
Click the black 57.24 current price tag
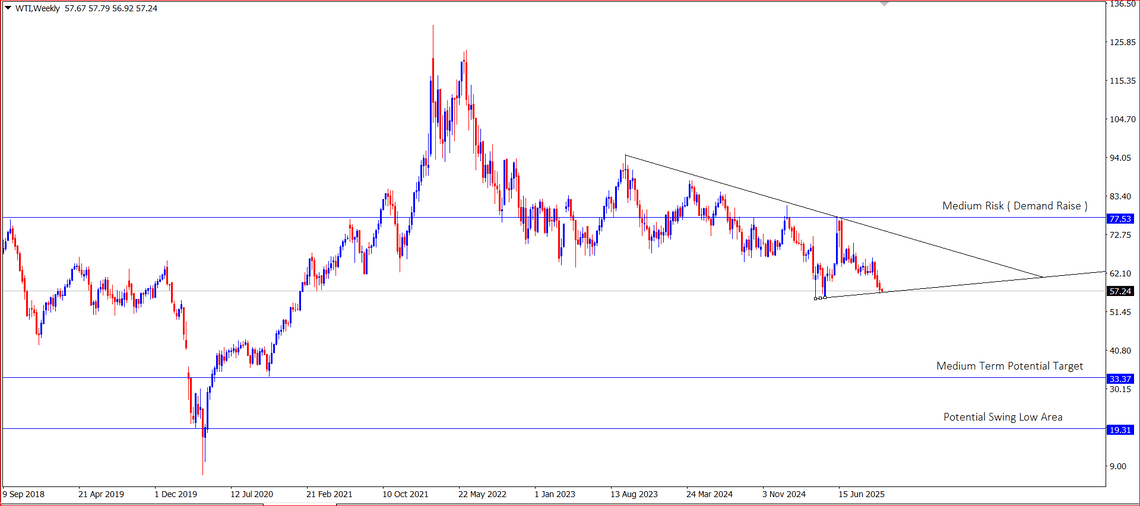[x=1120, y=291]
